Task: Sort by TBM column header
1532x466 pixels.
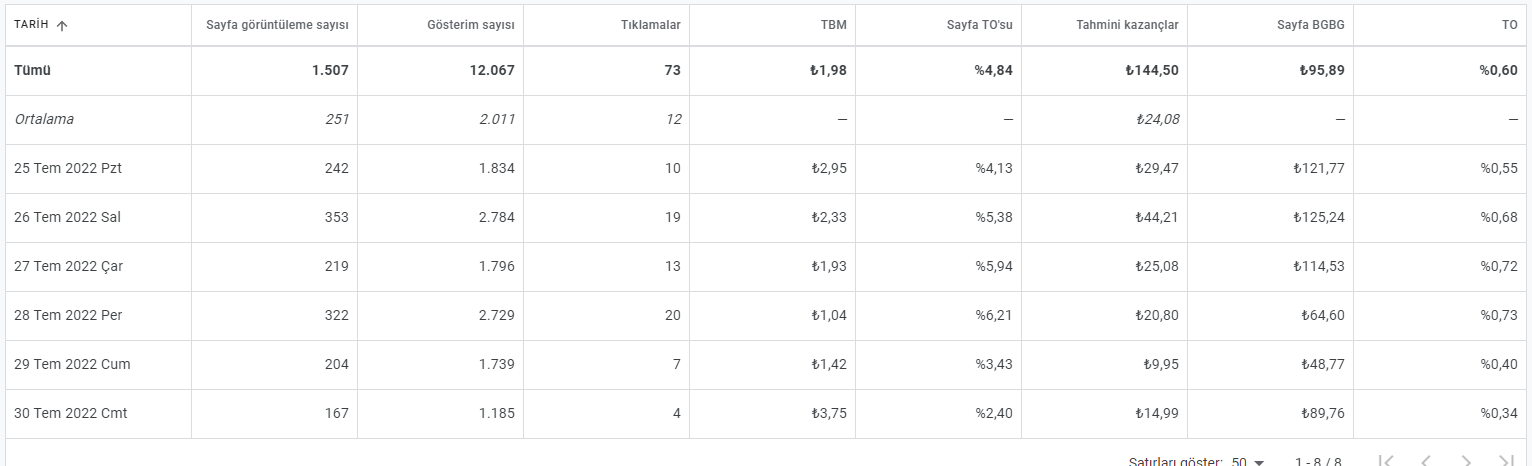Action: (x=834, y=25)
